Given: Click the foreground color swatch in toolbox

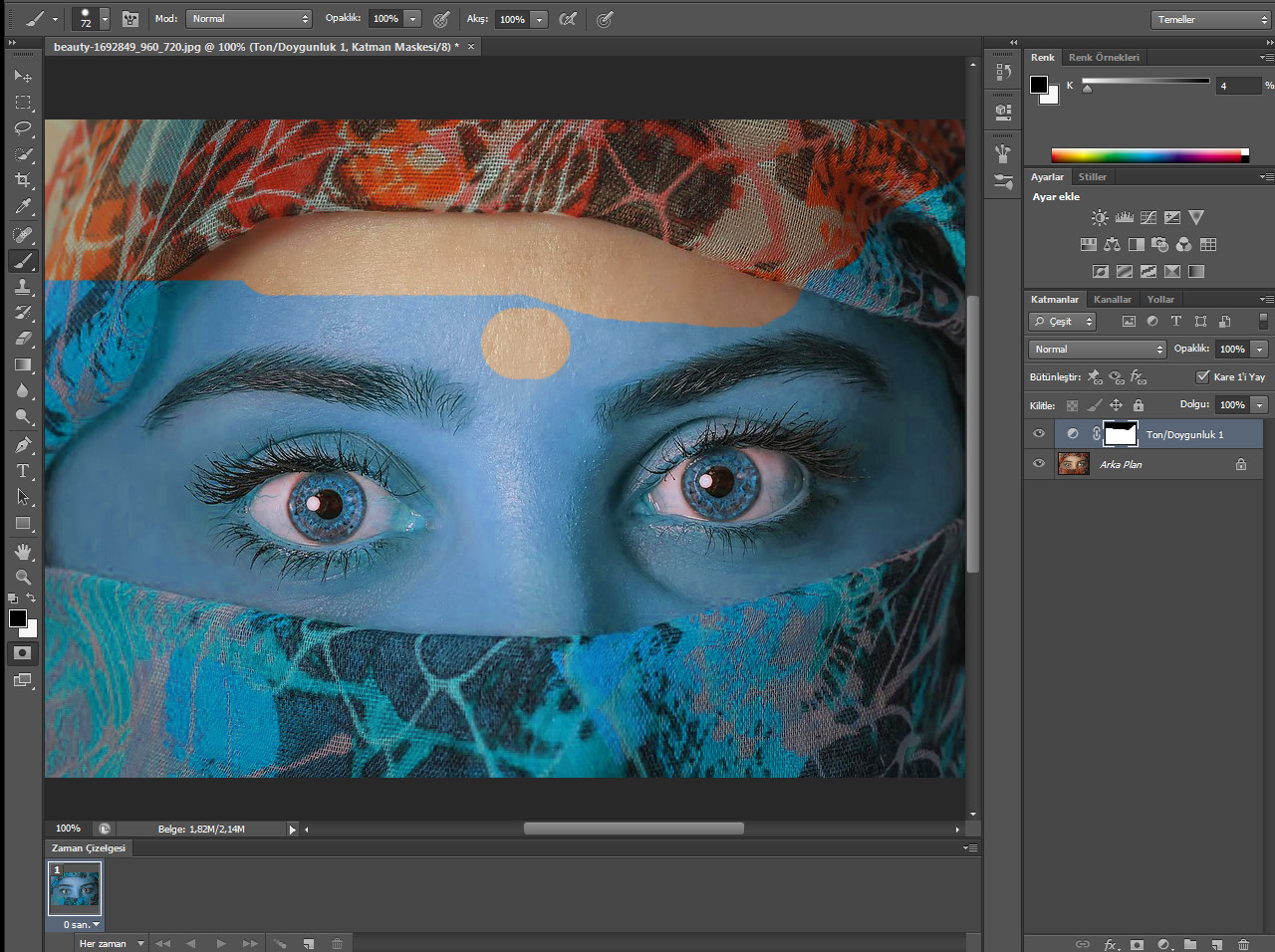Looking at the screenshot, I should [17, 618].
